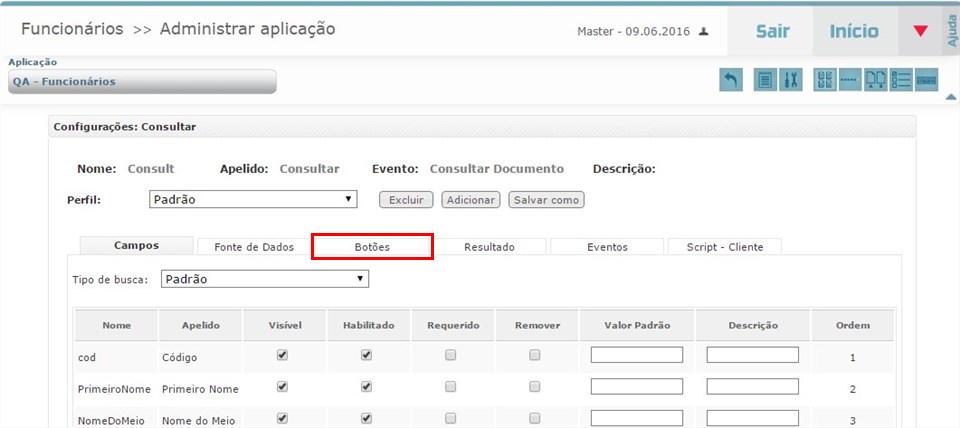
Task: Click the user icon beside Master - 09.06.2016
Action: click(704, 31)
